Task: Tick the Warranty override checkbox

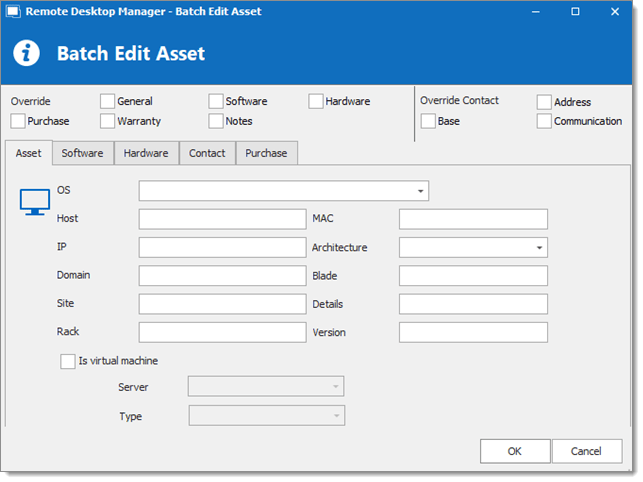Action: click(107, 121)
